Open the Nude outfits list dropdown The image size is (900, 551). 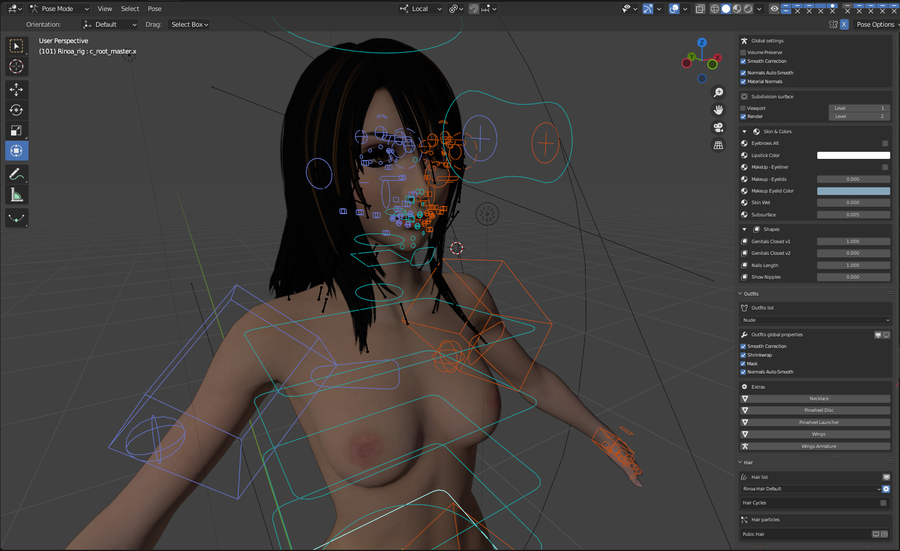[x=816, y=320]
